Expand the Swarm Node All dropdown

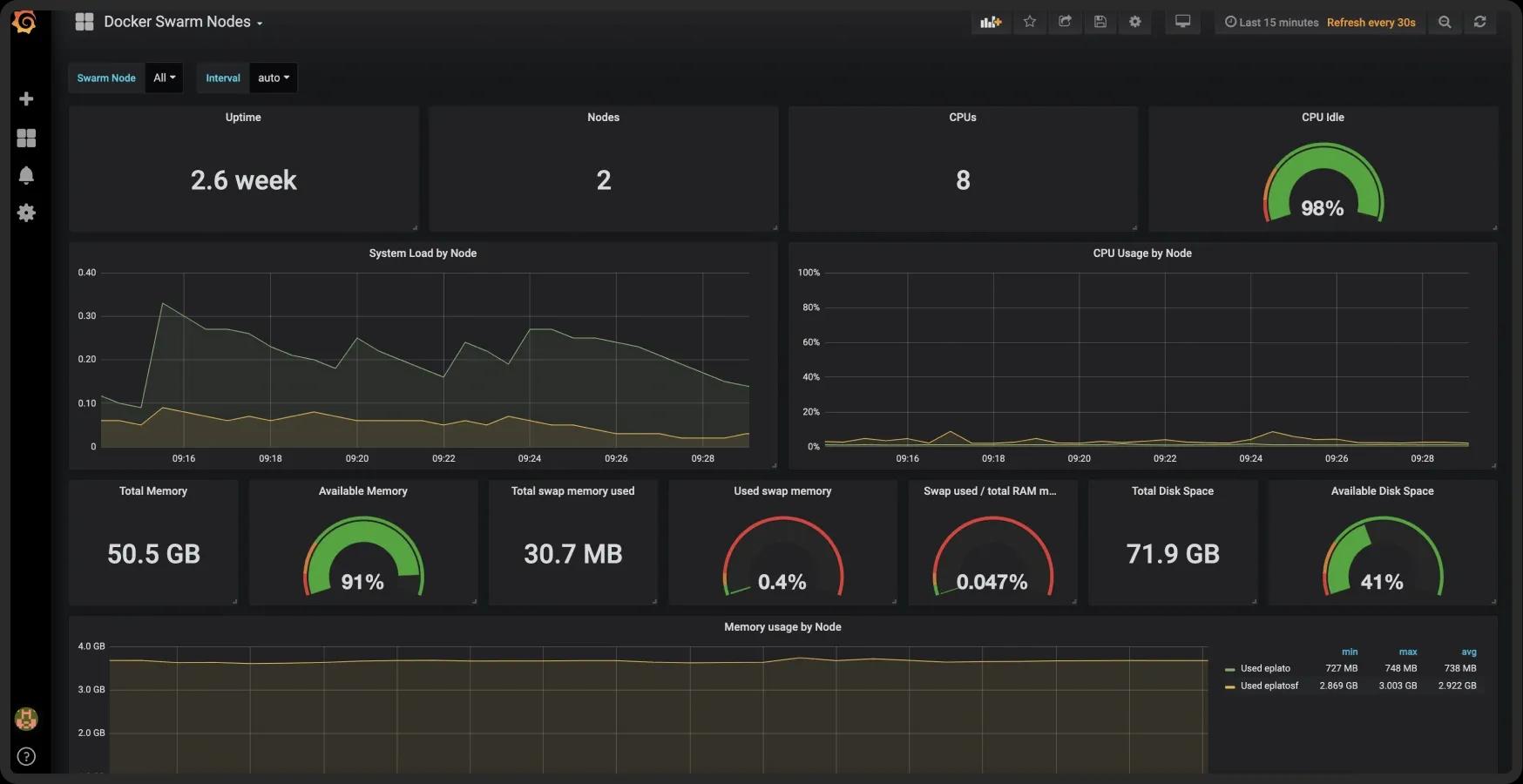tap(164, 78)
